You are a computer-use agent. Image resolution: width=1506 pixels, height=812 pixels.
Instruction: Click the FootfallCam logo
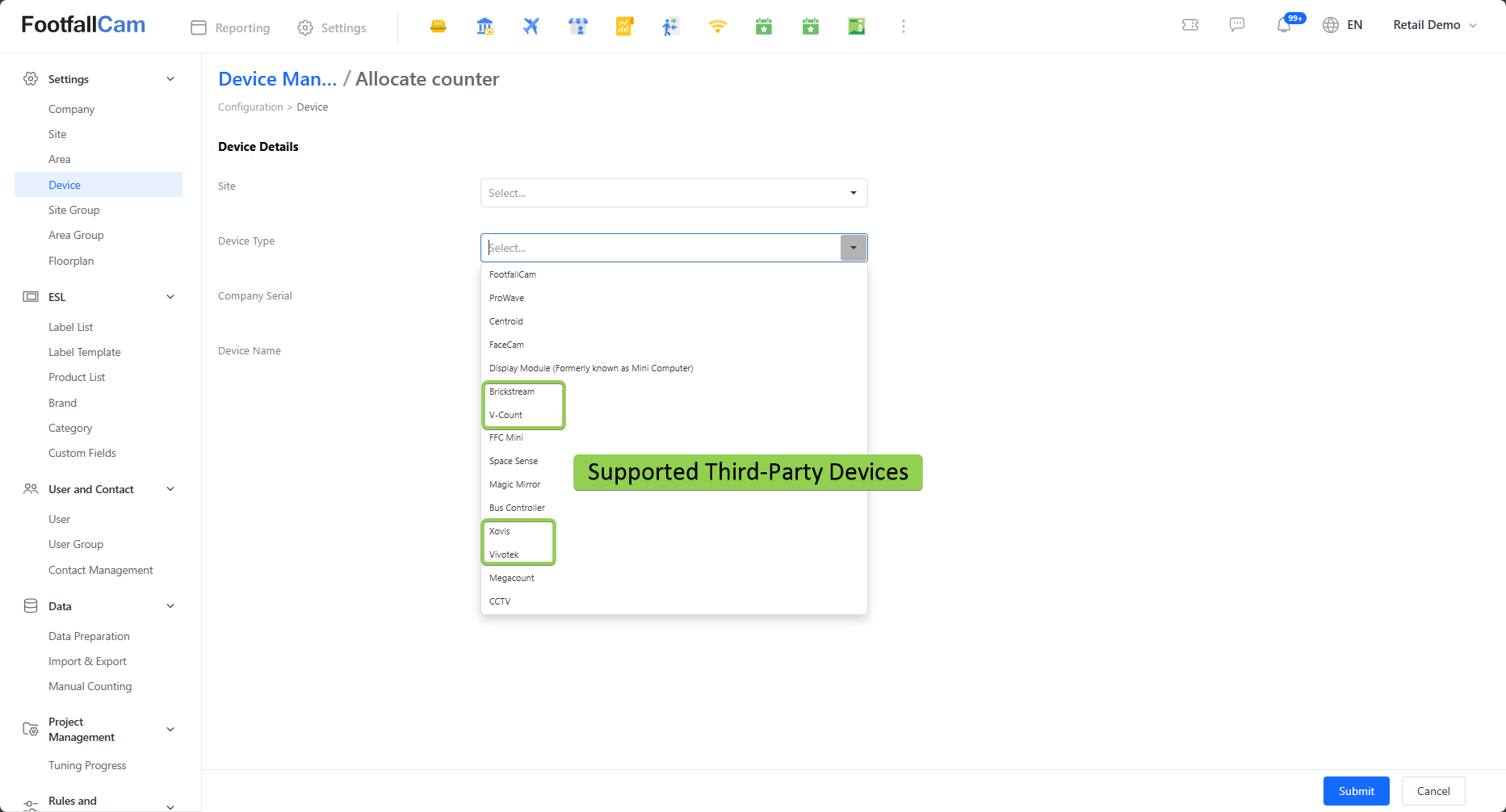(83, 25)
